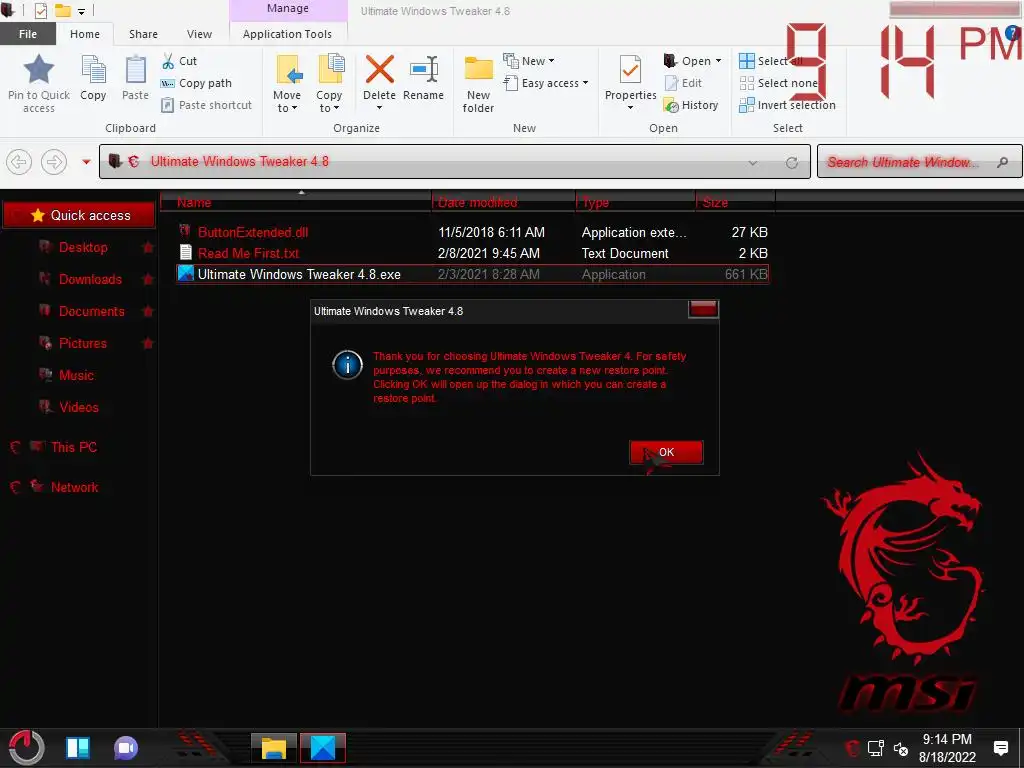Image resolution: width=1024 pixels, height=768 pixels.
Task: Open the Properties dropdown arrow
Action: click(630, 108)
